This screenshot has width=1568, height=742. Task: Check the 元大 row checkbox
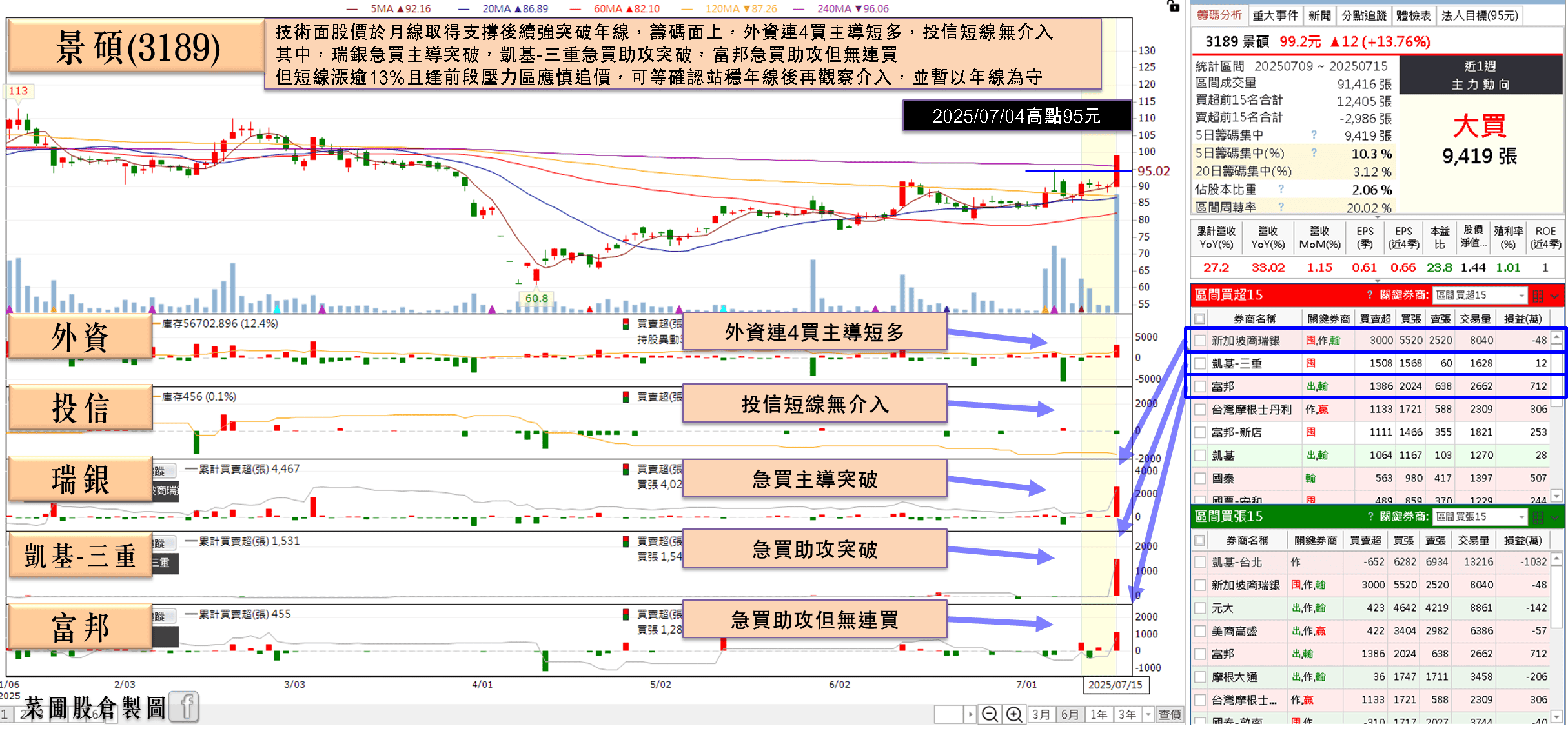(x=1199, y=608)
